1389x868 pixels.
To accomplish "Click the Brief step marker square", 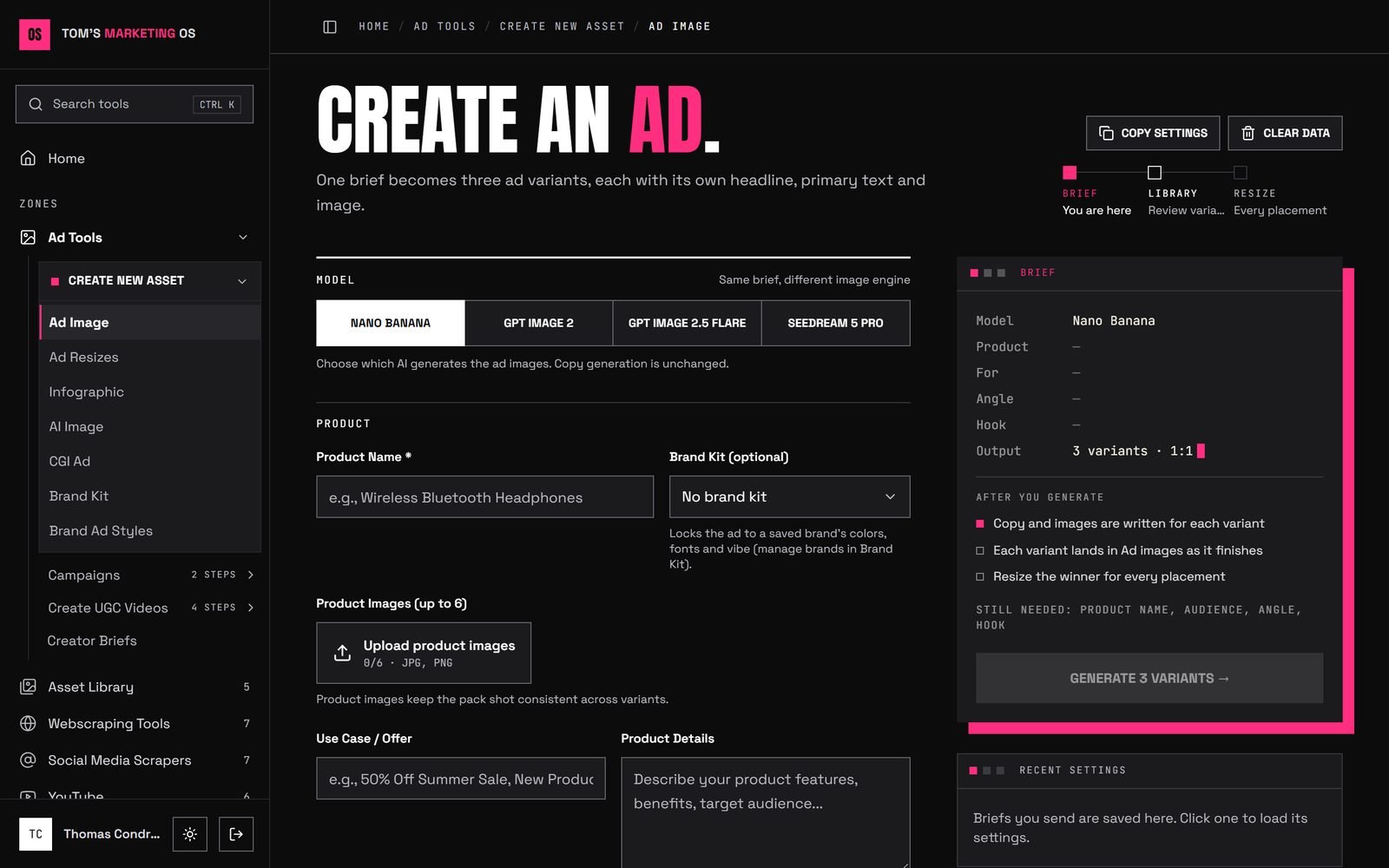I will 1070,172.
